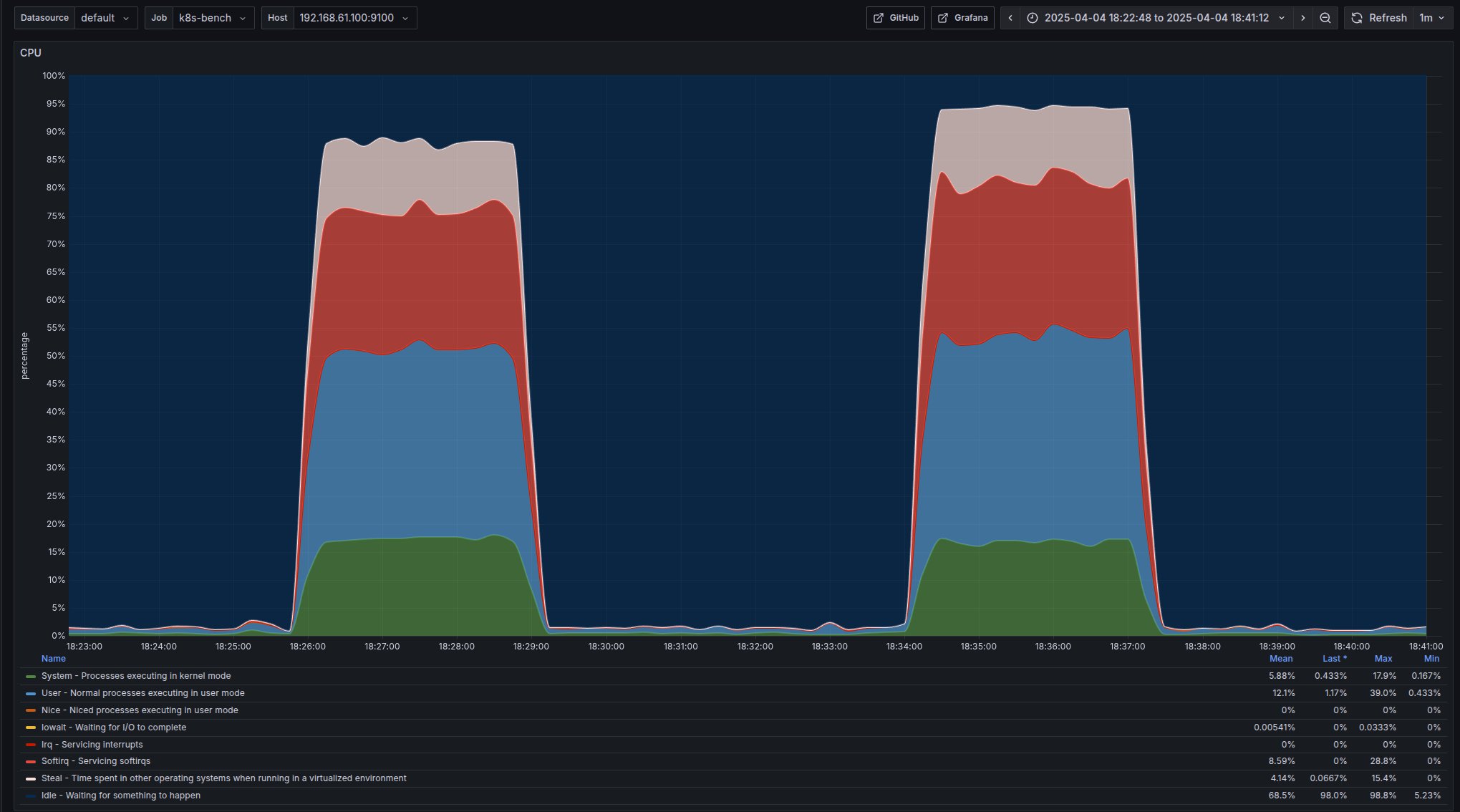The width and height of the screenshot is (1460, 812).
Task: Open the CPU panel title menu
Action: 31,52
